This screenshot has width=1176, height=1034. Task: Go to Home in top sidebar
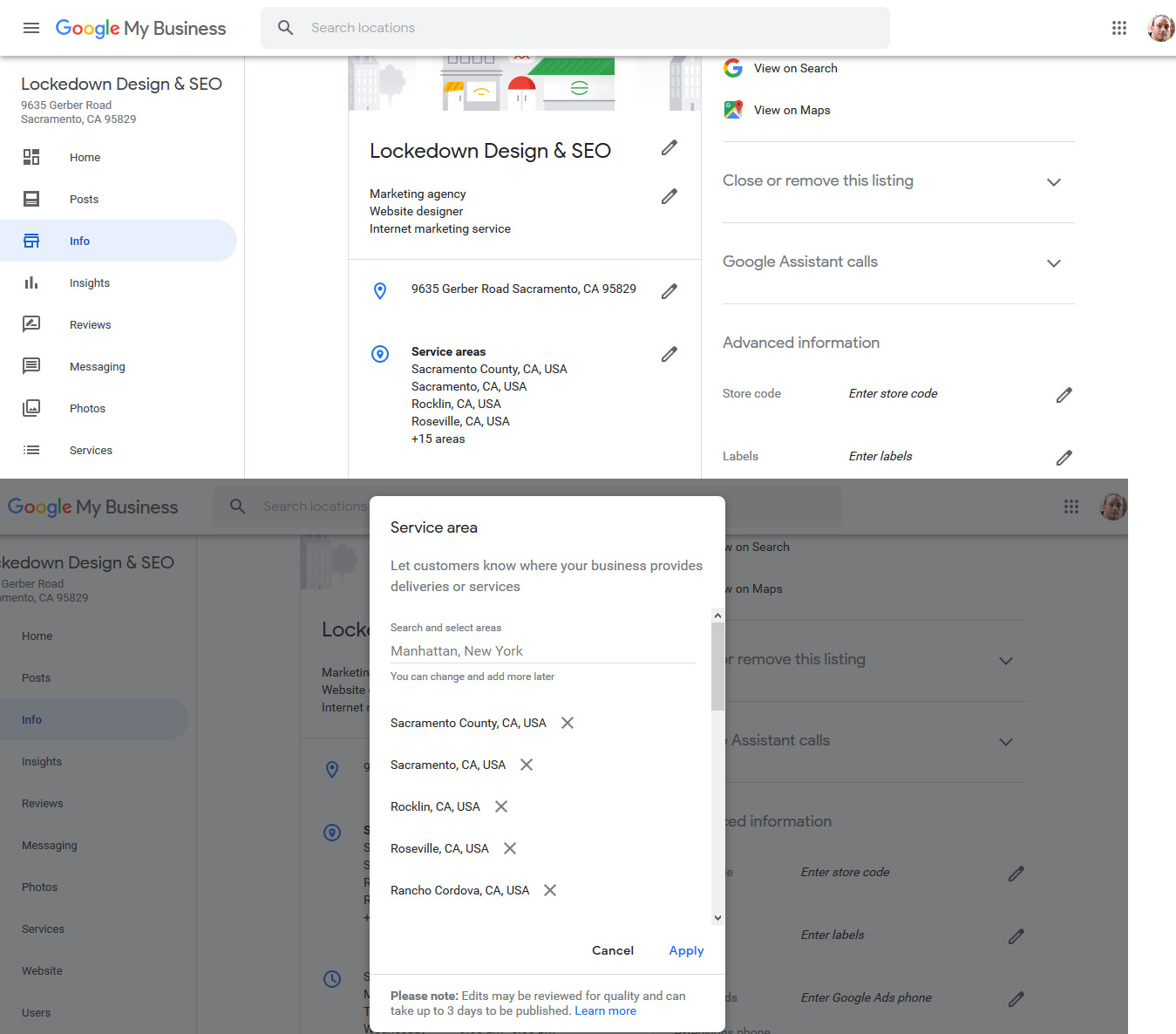(85, 158)
